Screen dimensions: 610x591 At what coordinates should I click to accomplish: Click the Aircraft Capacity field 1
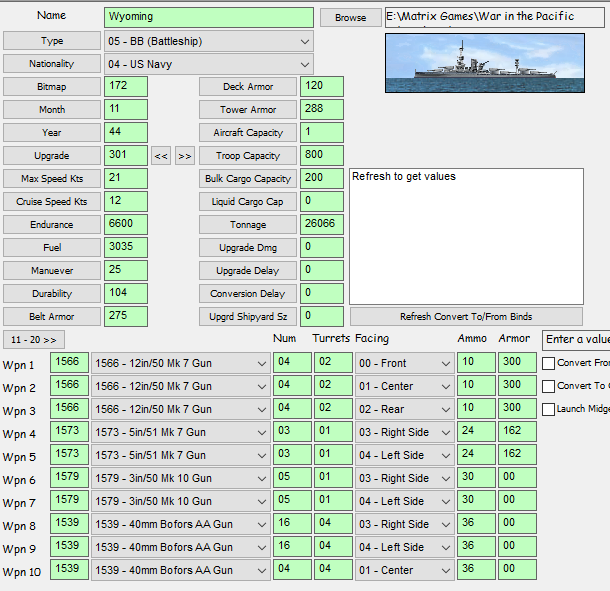pyautogui.click(x=322, y=132)
